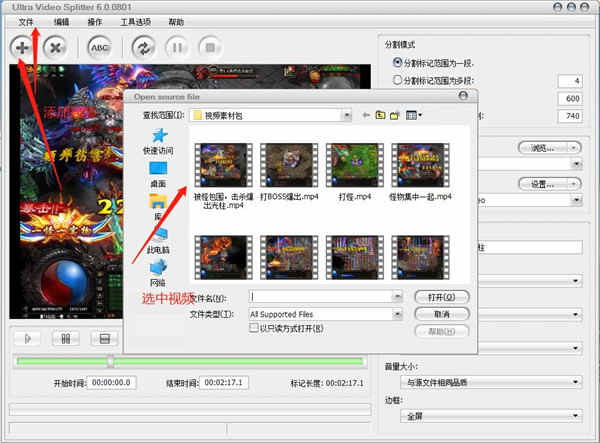The height and width of the screenshot is (443, 600).
Task: Click the field showing 740
Action: tap(570, 116)
